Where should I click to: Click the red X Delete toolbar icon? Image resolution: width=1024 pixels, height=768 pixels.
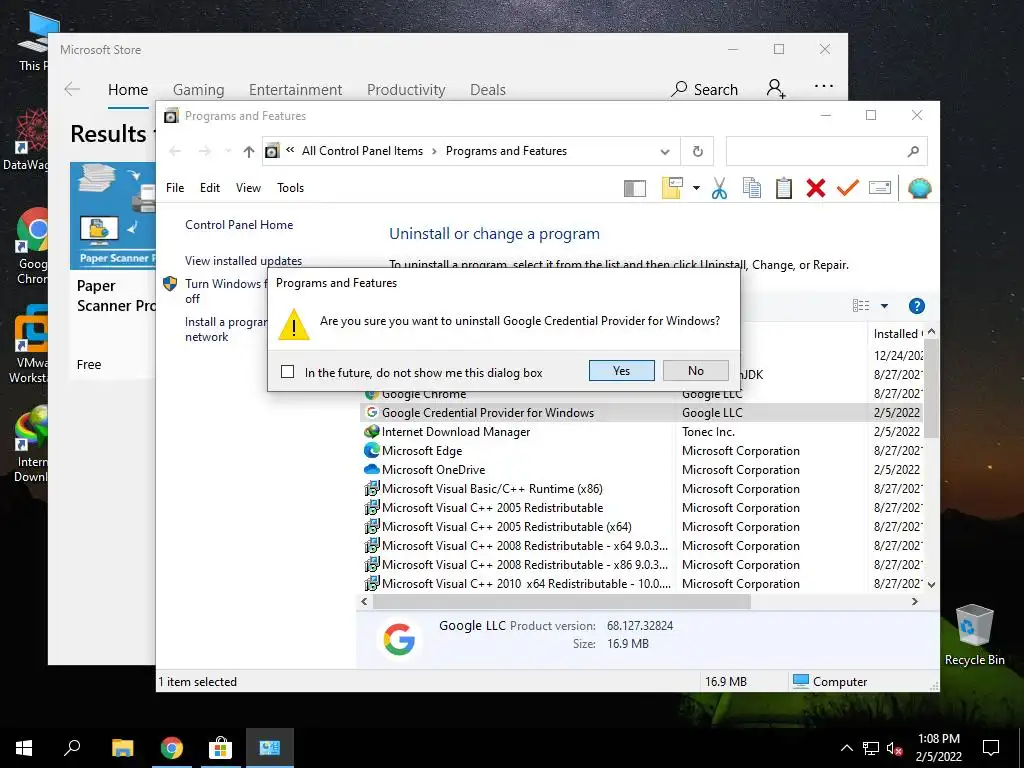(x=816, y=188)
